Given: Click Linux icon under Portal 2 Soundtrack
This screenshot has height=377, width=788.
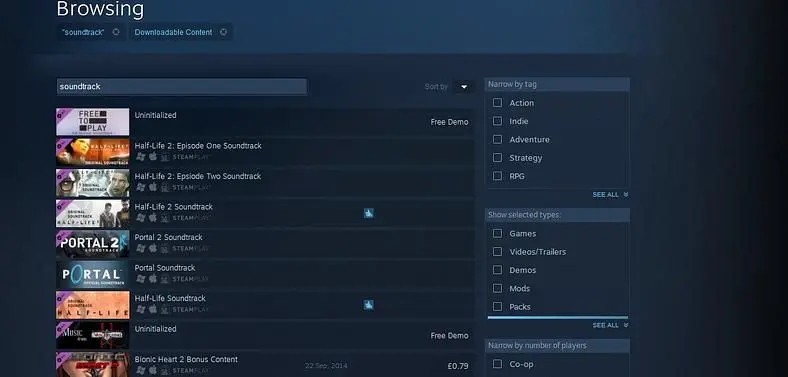Looking at the screenshot, I should 164,248.
